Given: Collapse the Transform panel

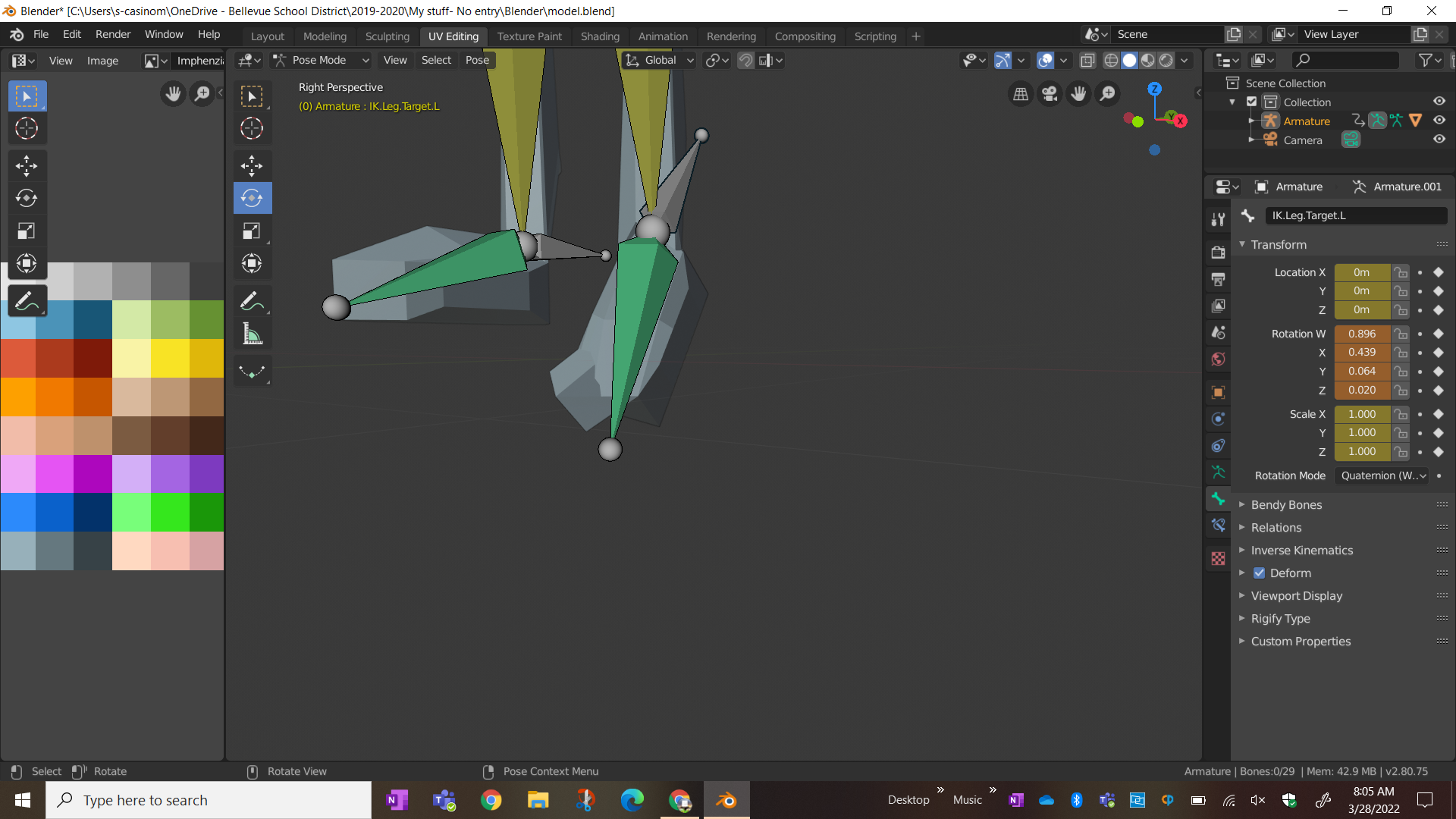Looking at the screenshot, I should click(x=1279, y=245).
